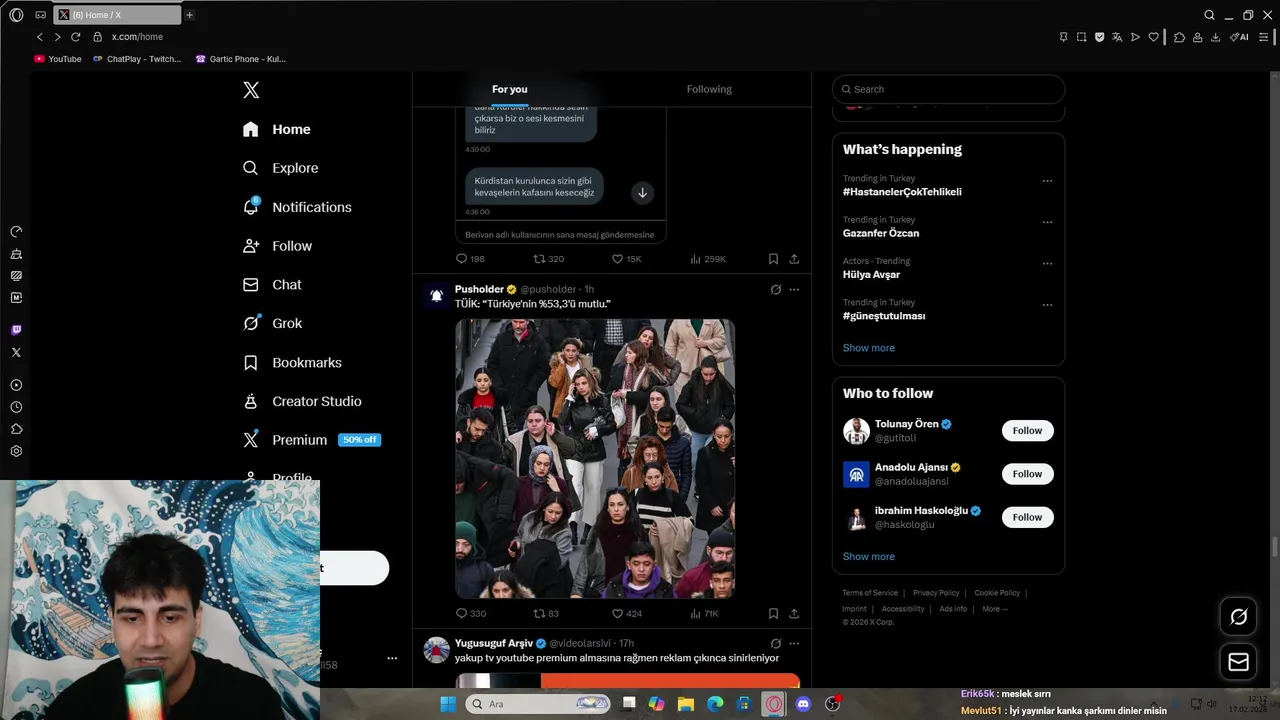Image resolution: width=1280 pixels, height=720 pixels.
Task: Follow İbrahim Haskoloğlu
Action: click(1027, 517)
